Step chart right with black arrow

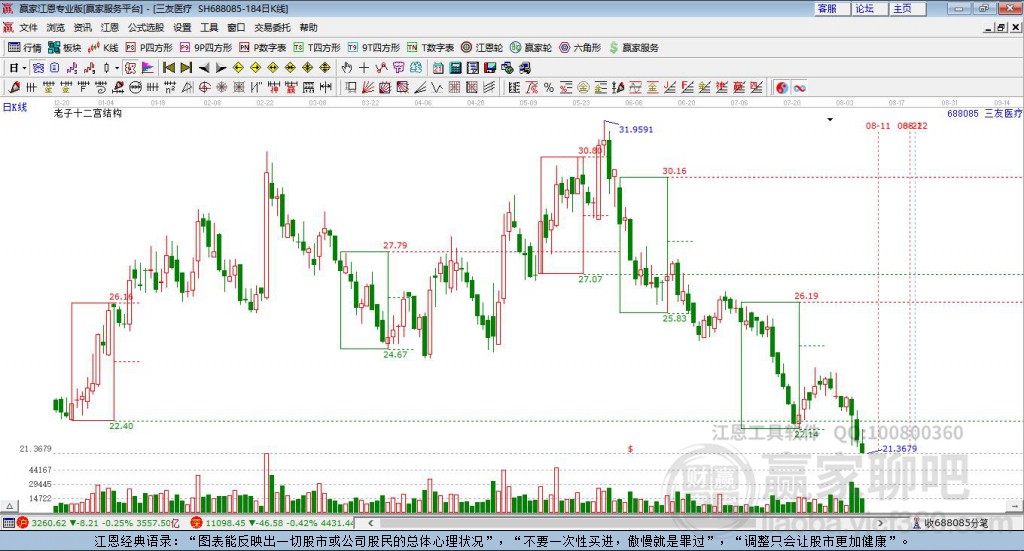[221, 68]
